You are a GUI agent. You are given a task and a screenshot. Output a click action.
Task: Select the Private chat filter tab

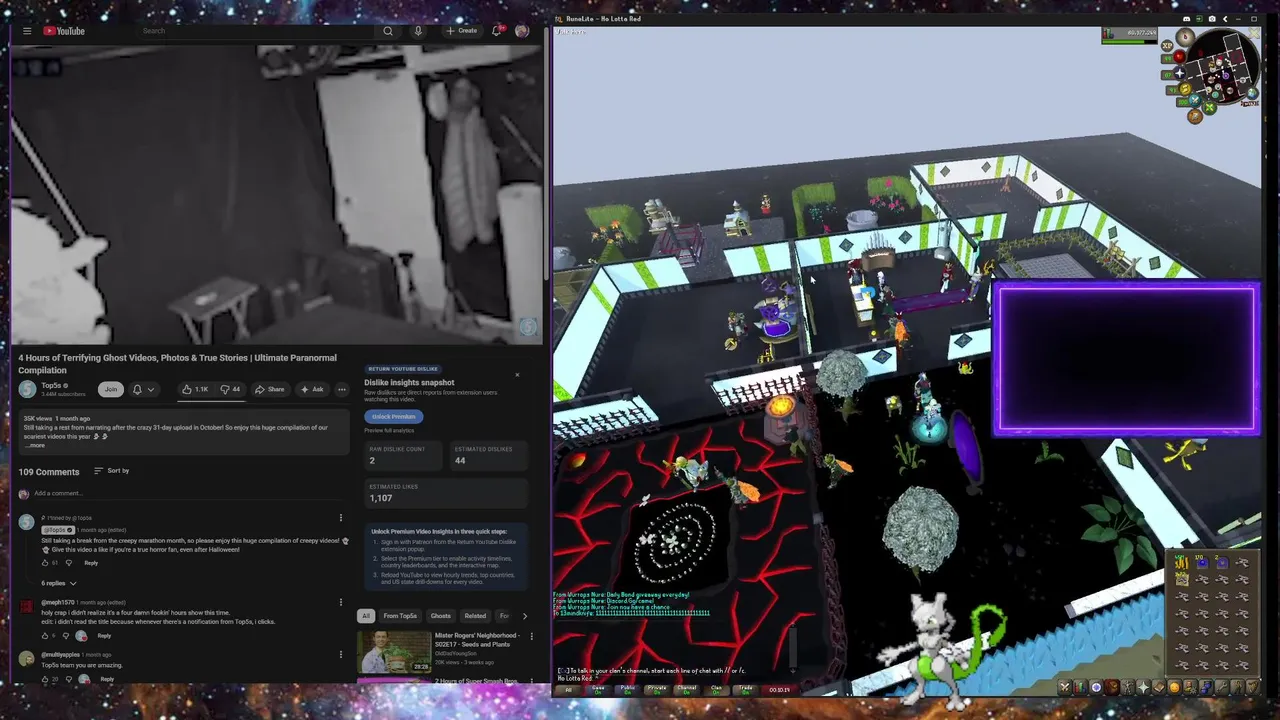point(657,689)
